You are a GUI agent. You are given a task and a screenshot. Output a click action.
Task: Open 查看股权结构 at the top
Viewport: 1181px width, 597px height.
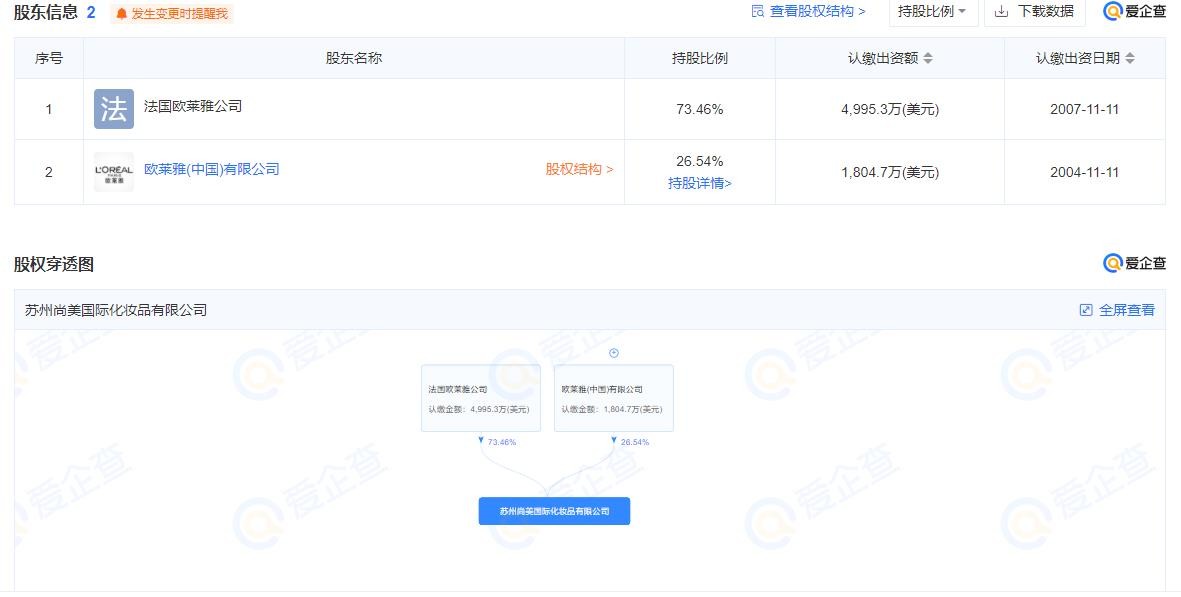click(810, 11)
